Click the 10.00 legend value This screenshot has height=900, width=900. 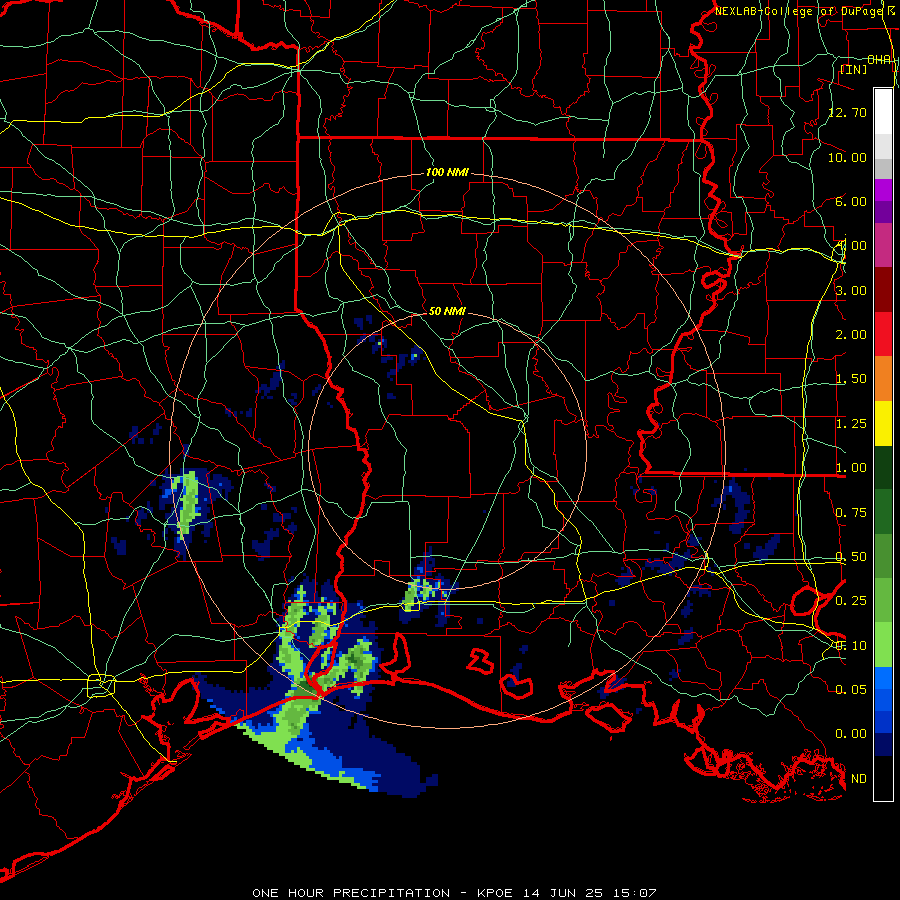(847, 157)
